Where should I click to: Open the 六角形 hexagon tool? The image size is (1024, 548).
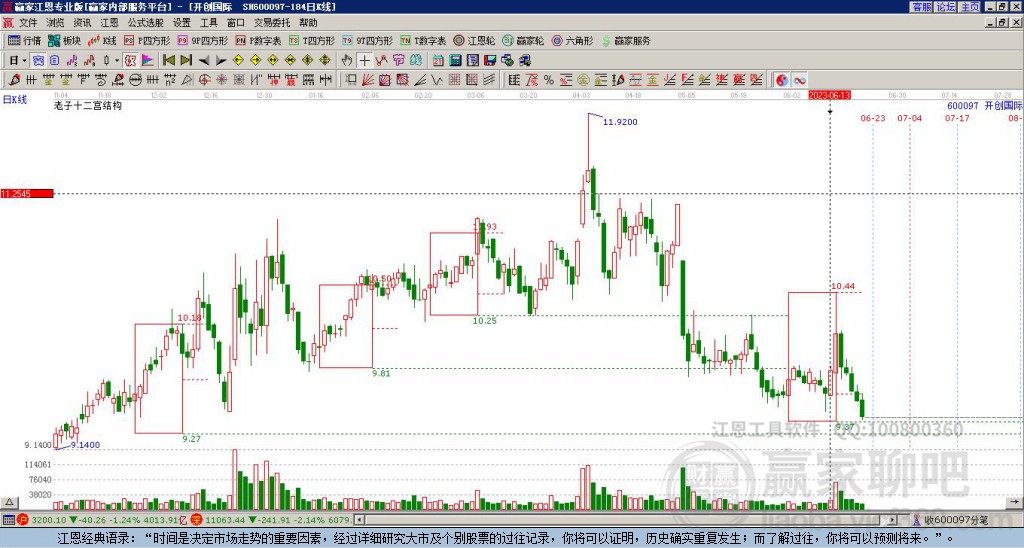pyautogui.click(x=572, y=40)
